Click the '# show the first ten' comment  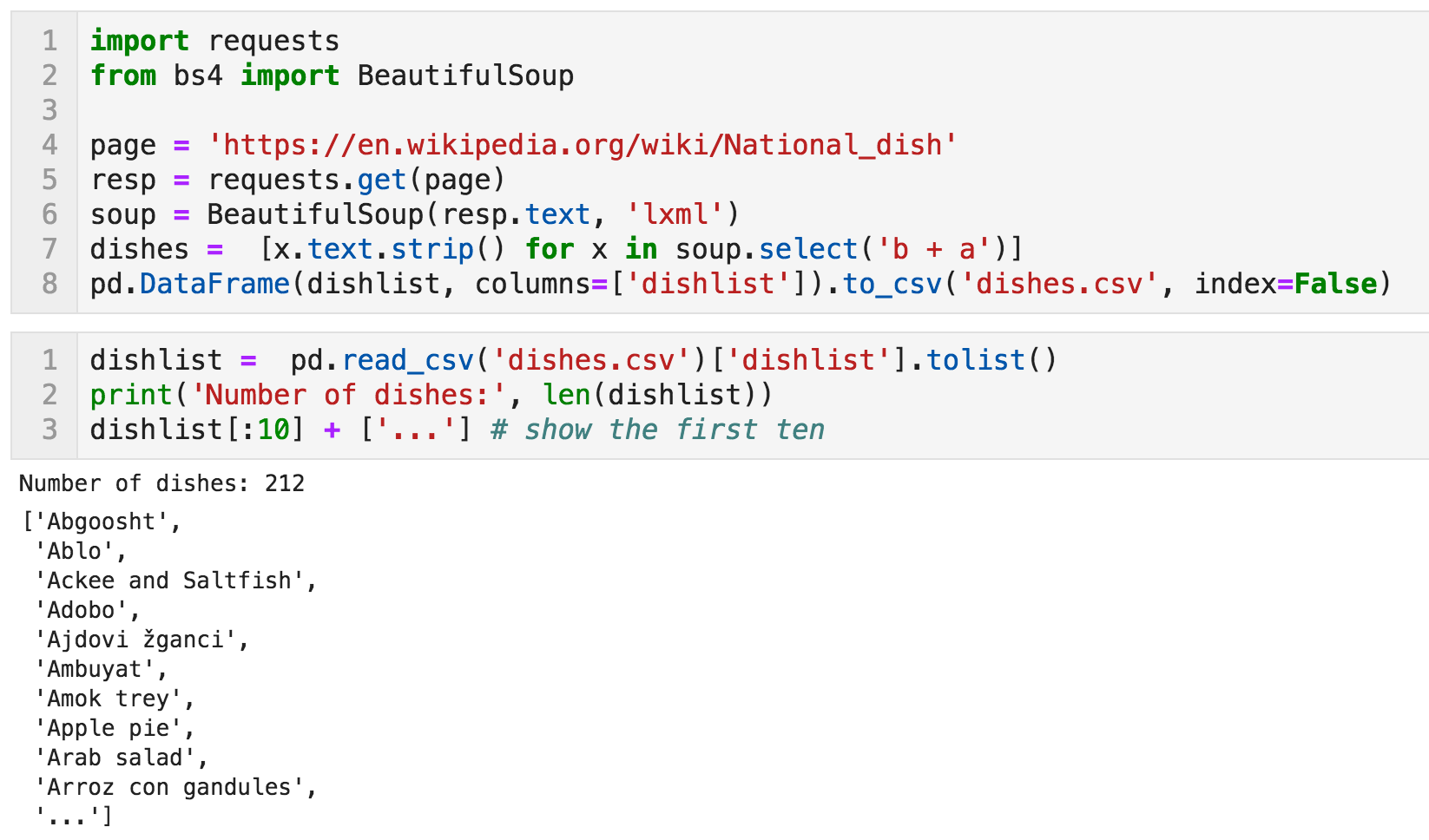point(657,430)
